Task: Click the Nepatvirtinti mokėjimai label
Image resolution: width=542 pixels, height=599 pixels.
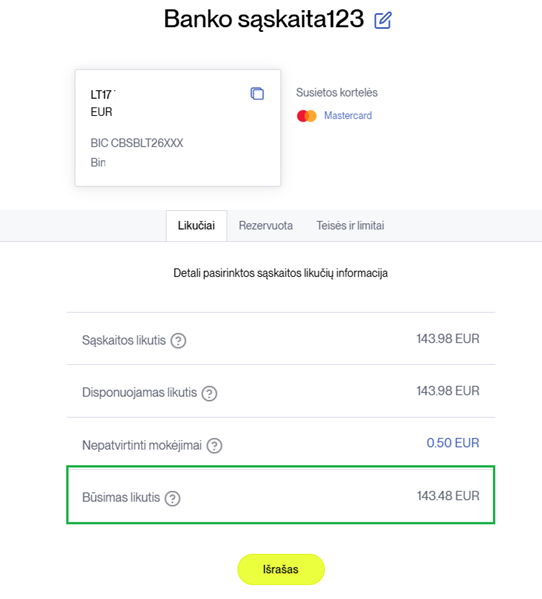Action: click(142, 445)
